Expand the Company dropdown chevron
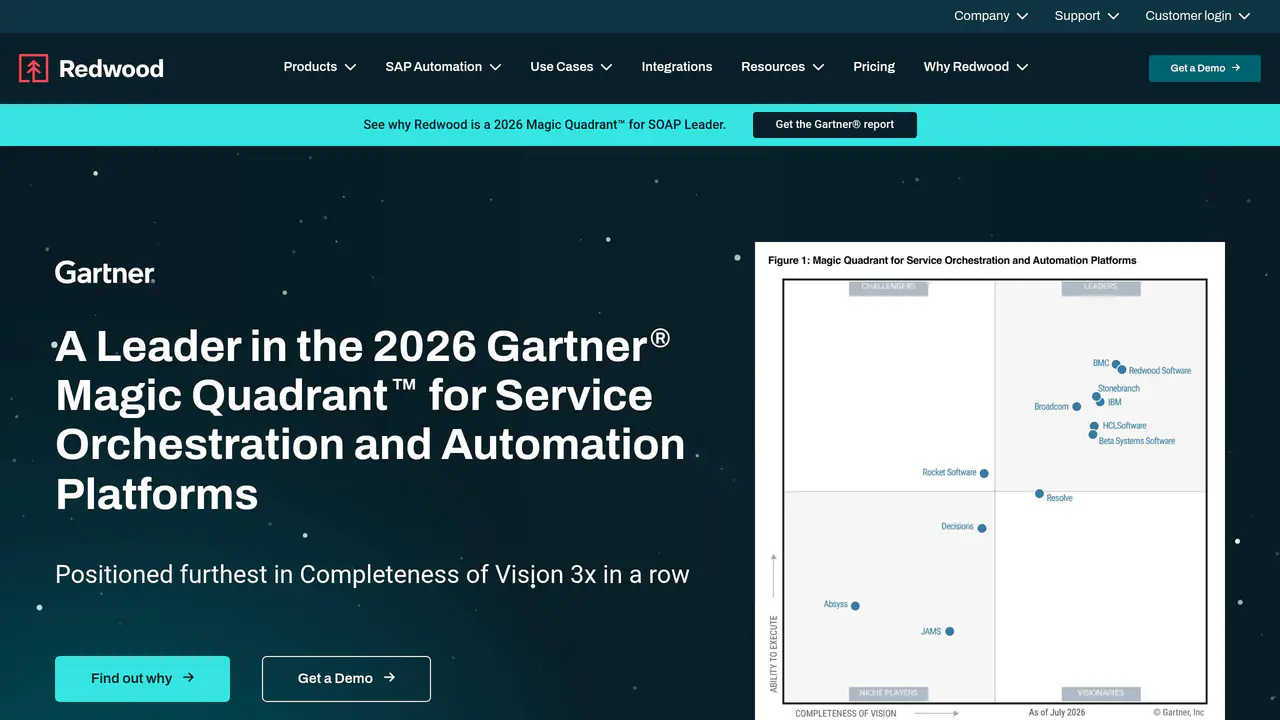The width and height of the screenshot is (1280, 720). coord(1022,16)
